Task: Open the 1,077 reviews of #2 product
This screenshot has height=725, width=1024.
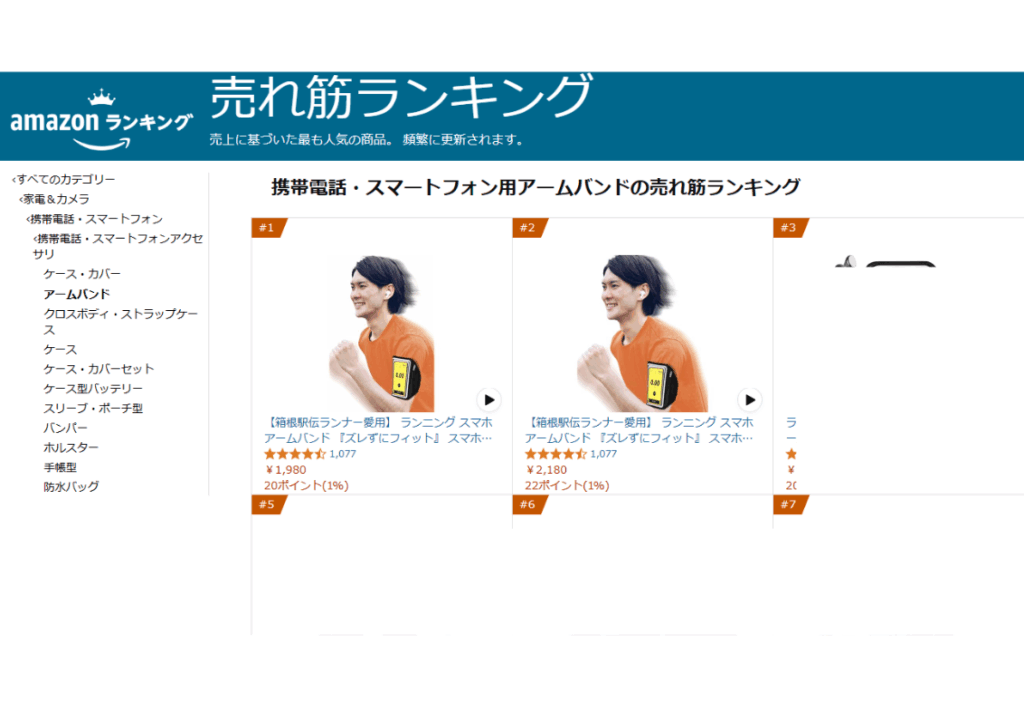Action: click(603, 454)
